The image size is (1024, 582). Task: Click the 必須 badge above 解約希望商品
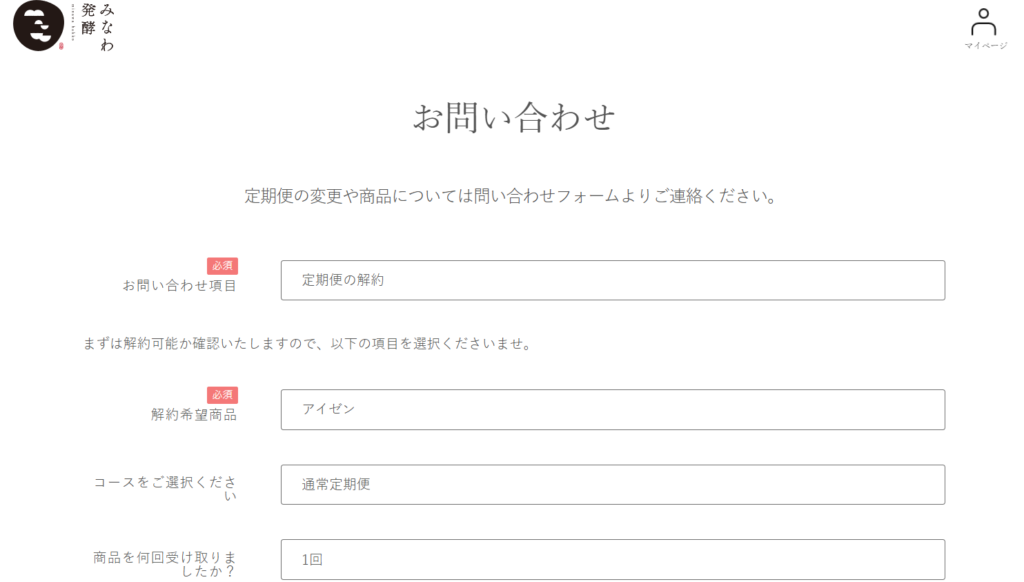click(x=222, y=395)
